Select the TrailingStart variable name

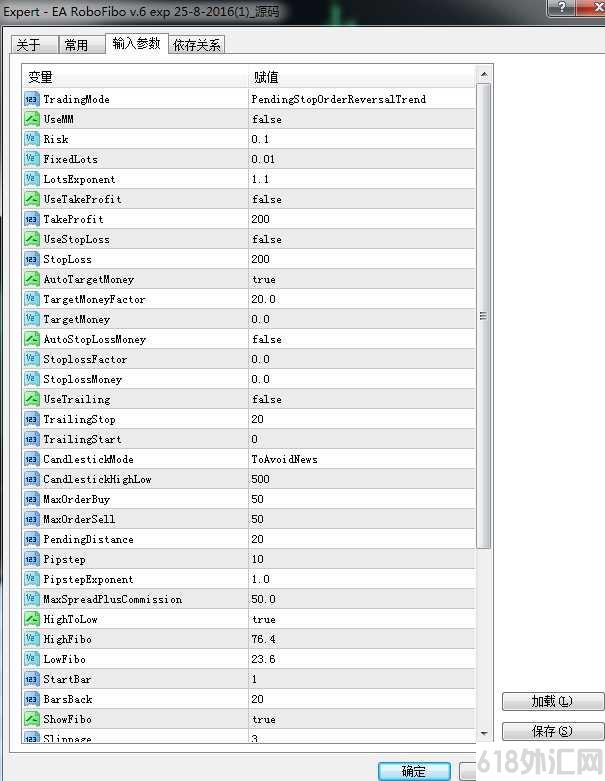[x=82, y=439]
